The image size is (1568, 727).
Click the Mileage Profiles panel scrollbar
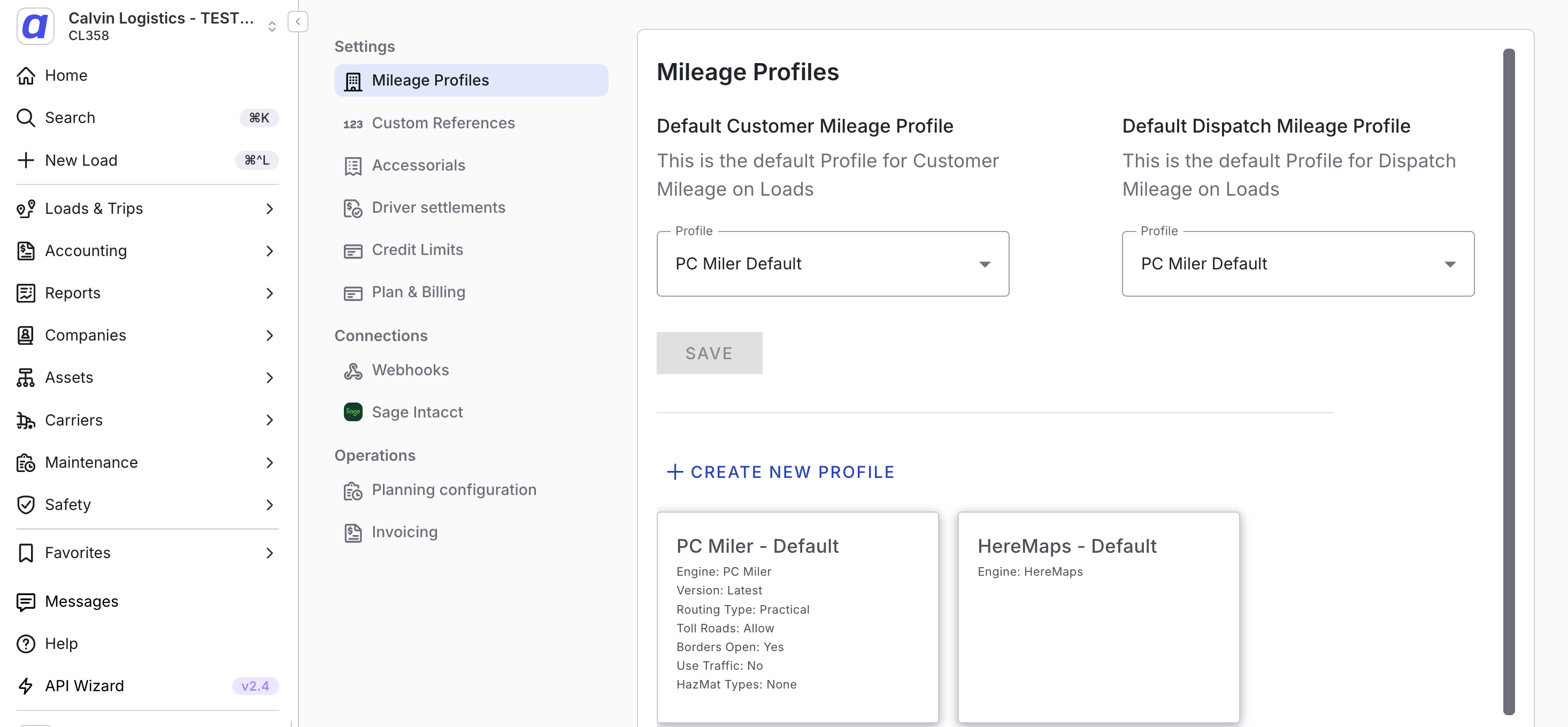(x=1508, y=382)
